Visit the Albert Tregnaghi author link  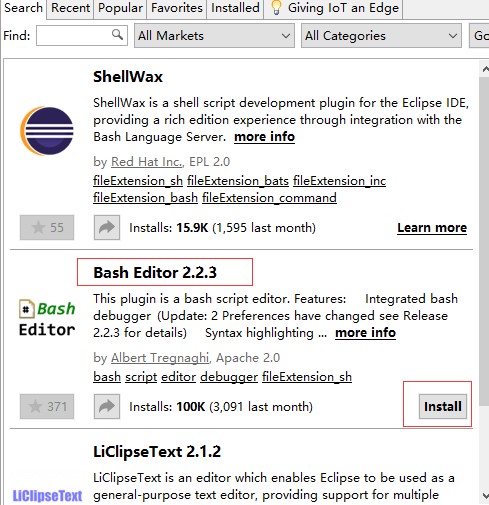coord(161,358)
